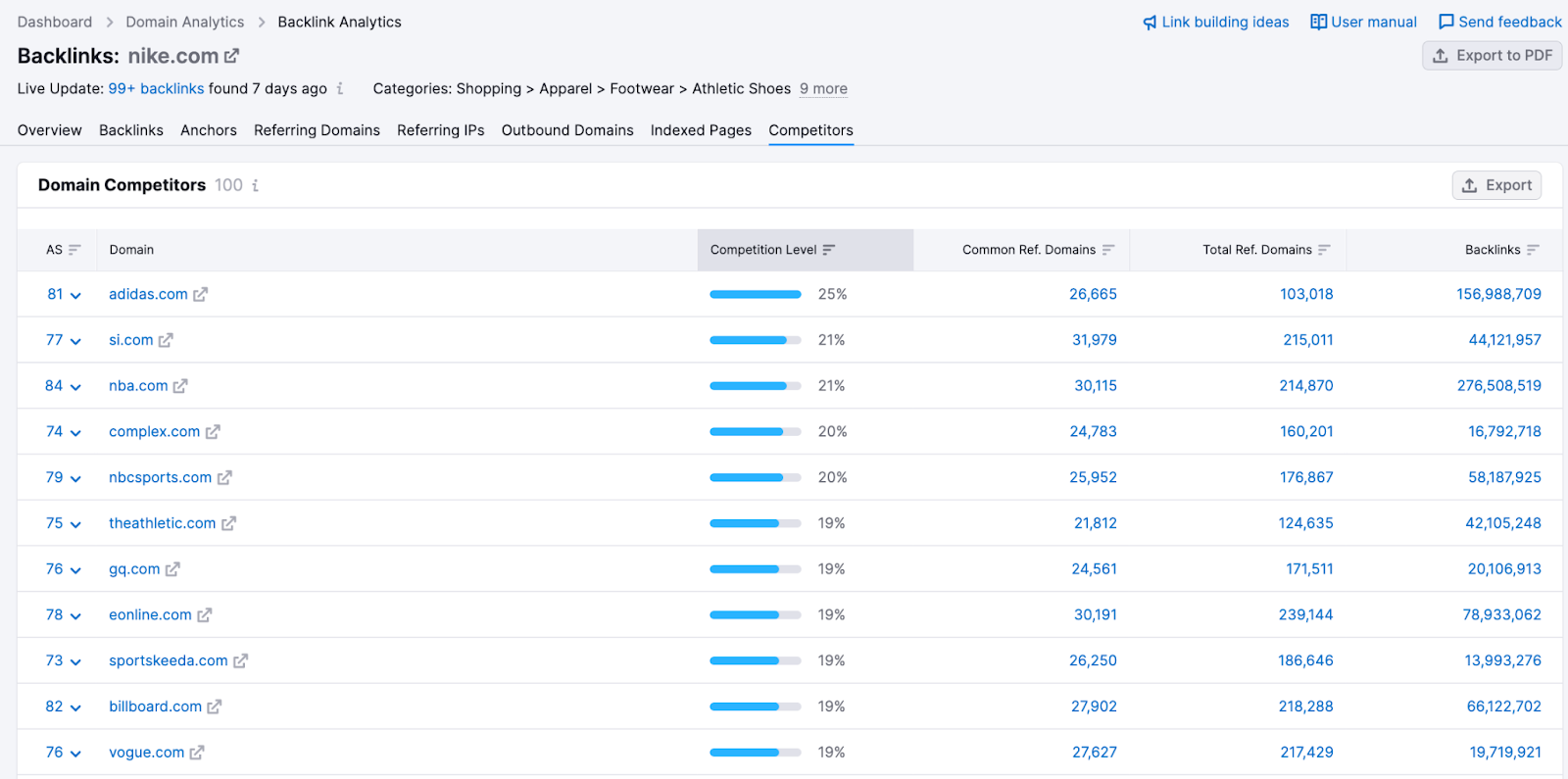Sort by Competition Level sort icon
This screenshot has width=1568, height=779.
pos(829,250)
